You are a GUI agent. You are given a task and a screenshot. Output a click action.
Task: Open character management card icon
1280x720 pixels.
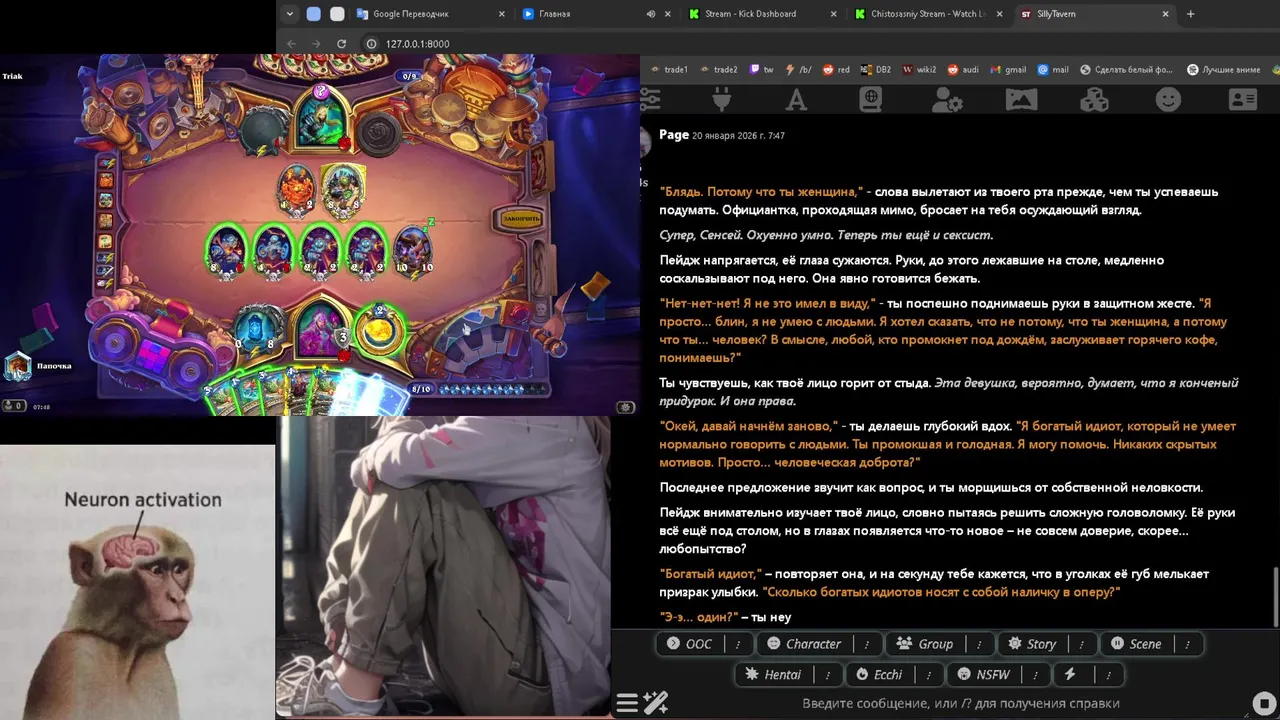(x=1243, y=99)
